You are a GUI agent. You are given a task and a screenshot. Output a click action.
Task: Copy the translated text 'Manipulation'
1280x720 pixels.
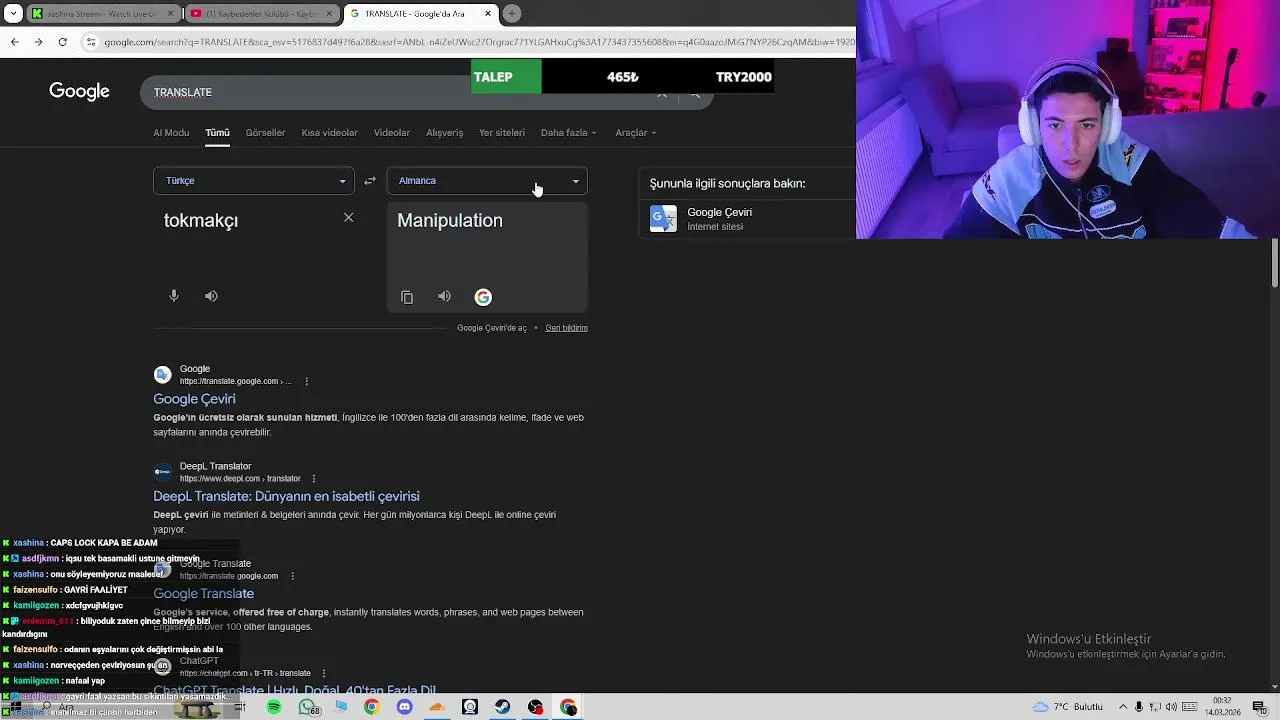click(407, 297)
